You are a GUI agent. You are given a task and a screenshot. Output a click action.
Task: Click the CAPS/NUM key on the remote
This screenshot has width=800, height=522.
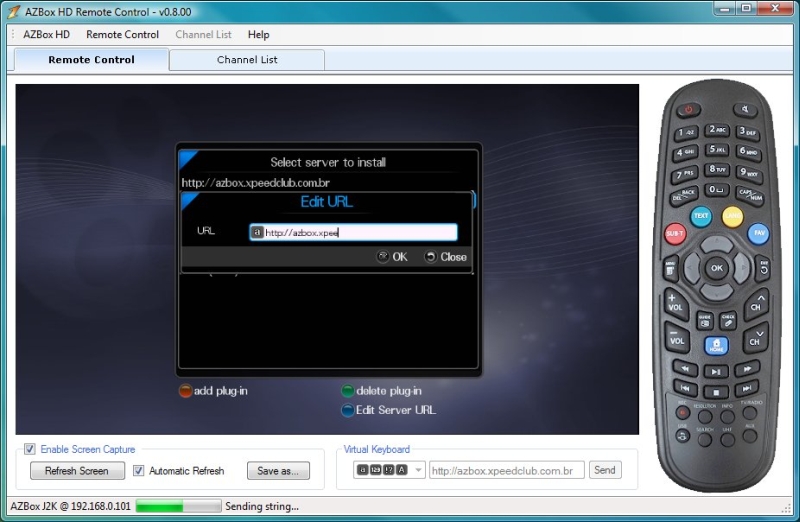[x=749, y=194]
